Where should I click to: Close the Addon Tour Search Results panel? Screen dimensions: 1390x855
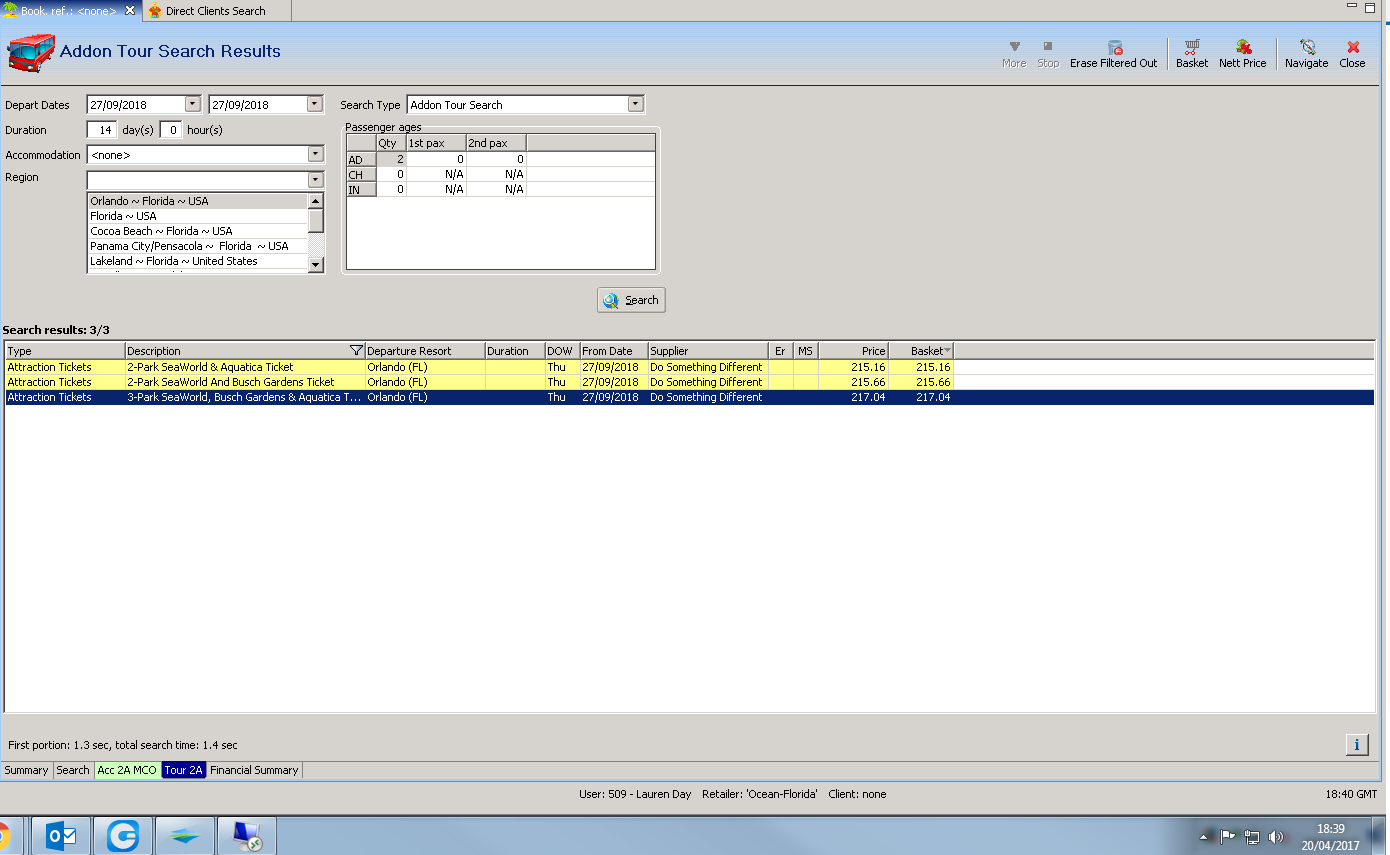(x=1352, y=54)
